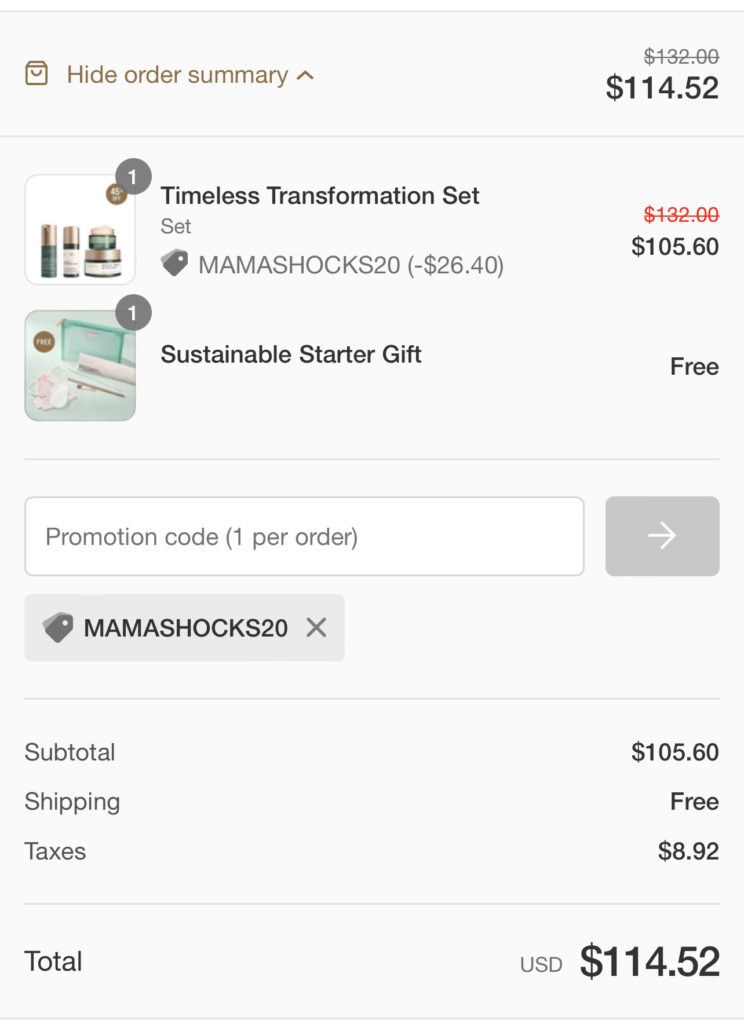Click the MAMASHOCKS20 (-$26.40) discount text
Viewport: 744px width, 1024px height.
tap(351, 265)
